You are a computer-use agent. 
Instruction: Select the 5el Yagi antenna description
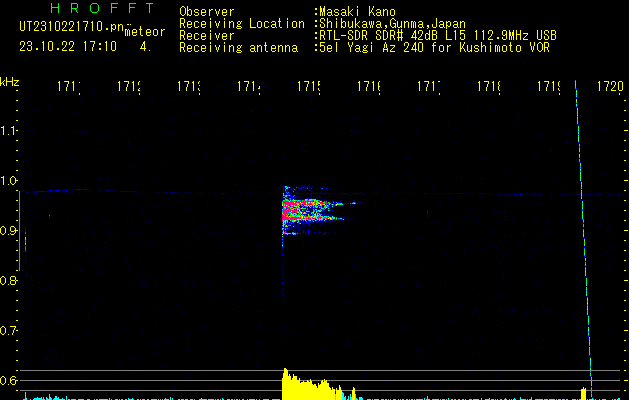click(x=440, y=47)
